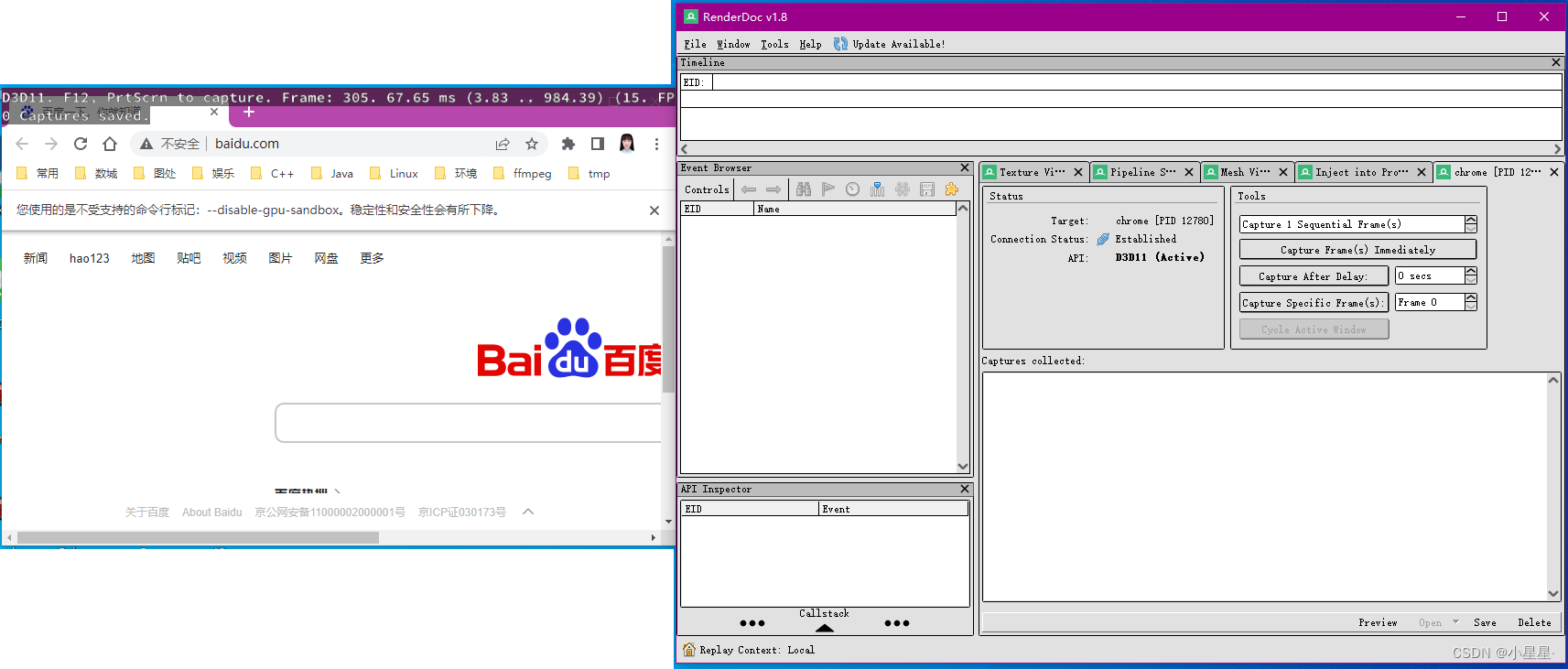Click Capture Specific Frame(s) button
Viewport: 1568px width, 669px height.
point(1314,303)
